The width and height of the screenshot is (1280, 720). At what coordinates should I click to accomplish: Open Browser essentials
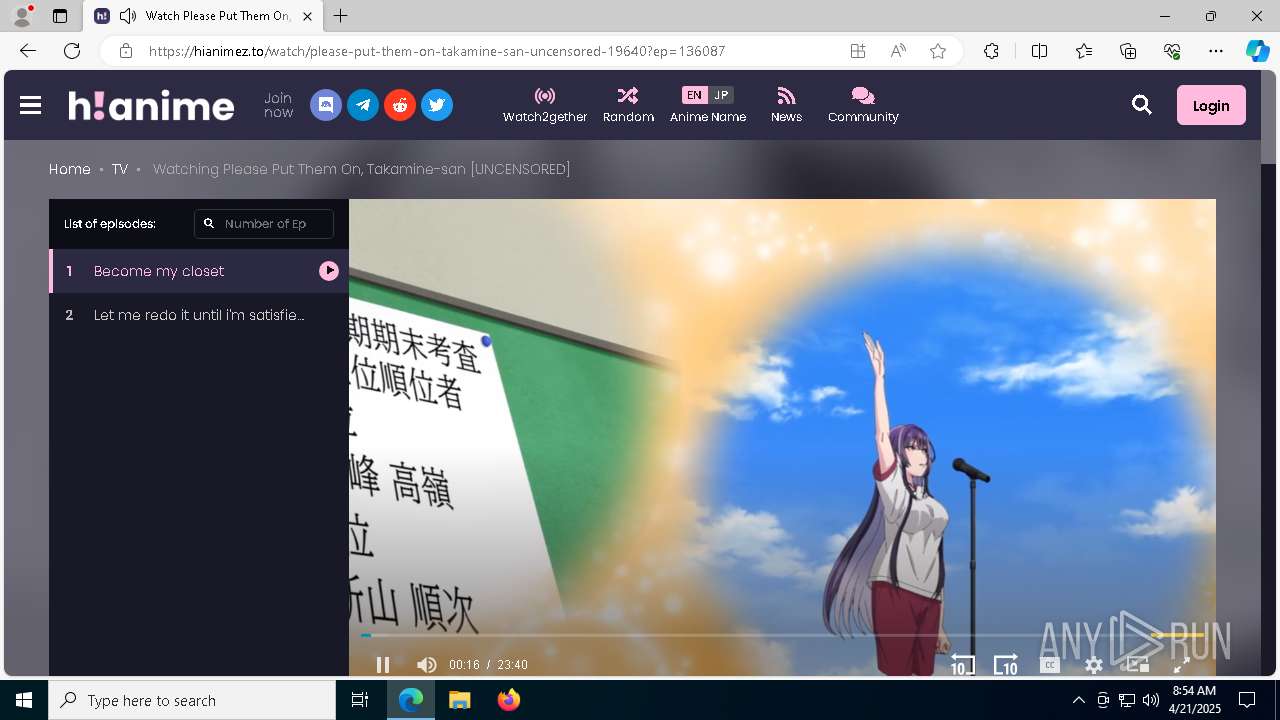1172,51
